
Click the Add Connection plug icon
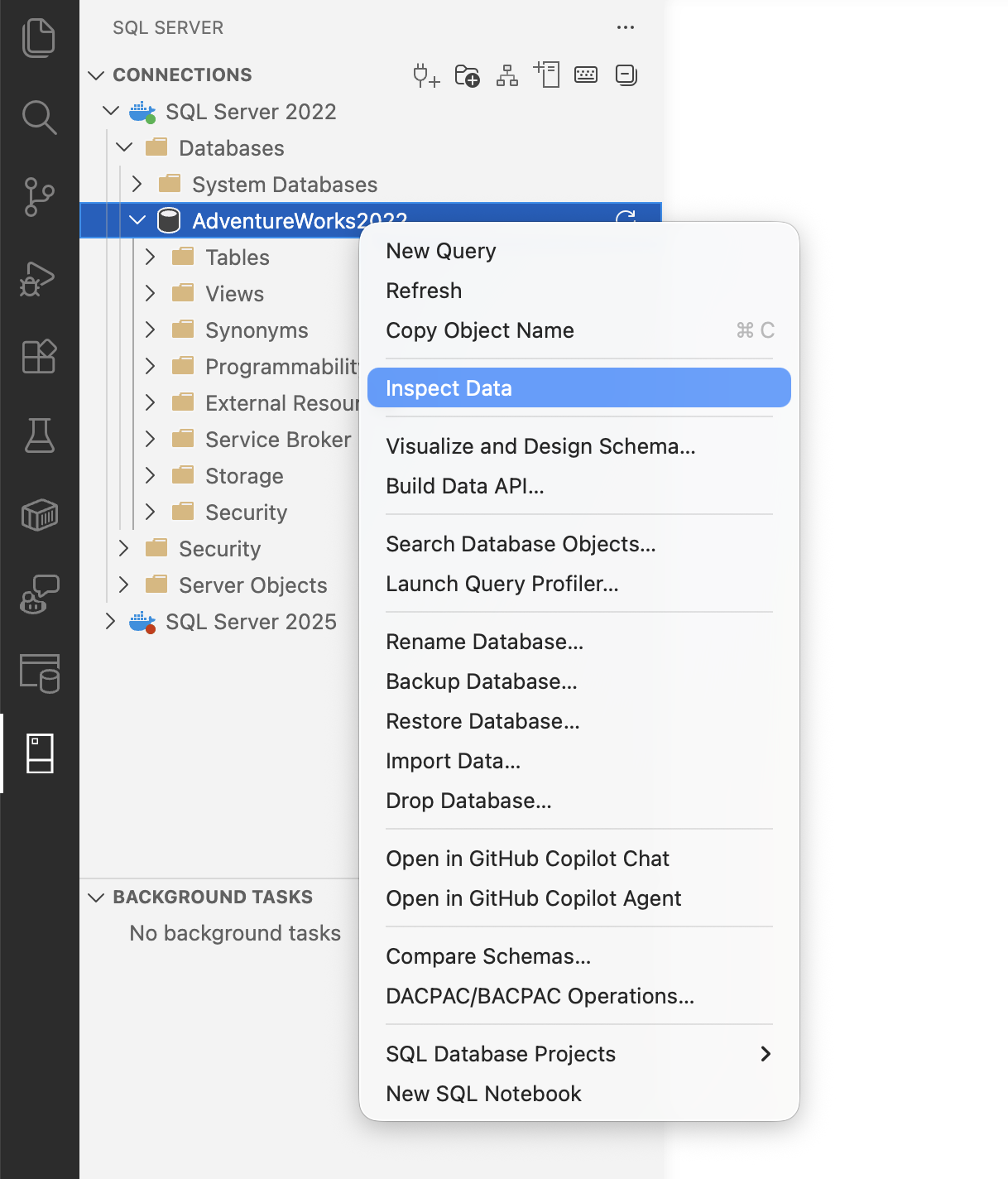pos(426,75)
